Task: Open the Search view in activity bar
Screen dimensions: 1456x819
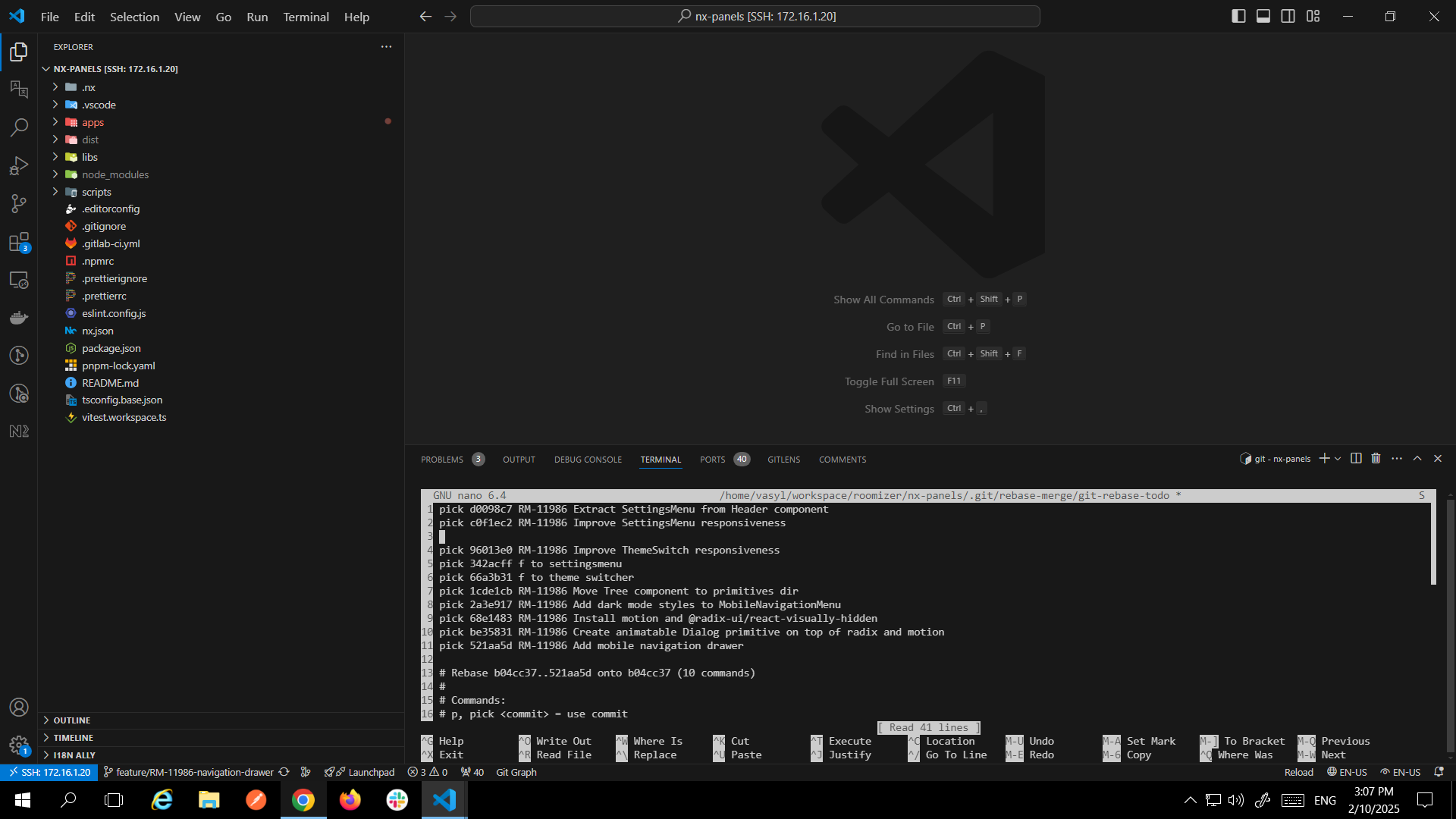Action: [19, 127]
